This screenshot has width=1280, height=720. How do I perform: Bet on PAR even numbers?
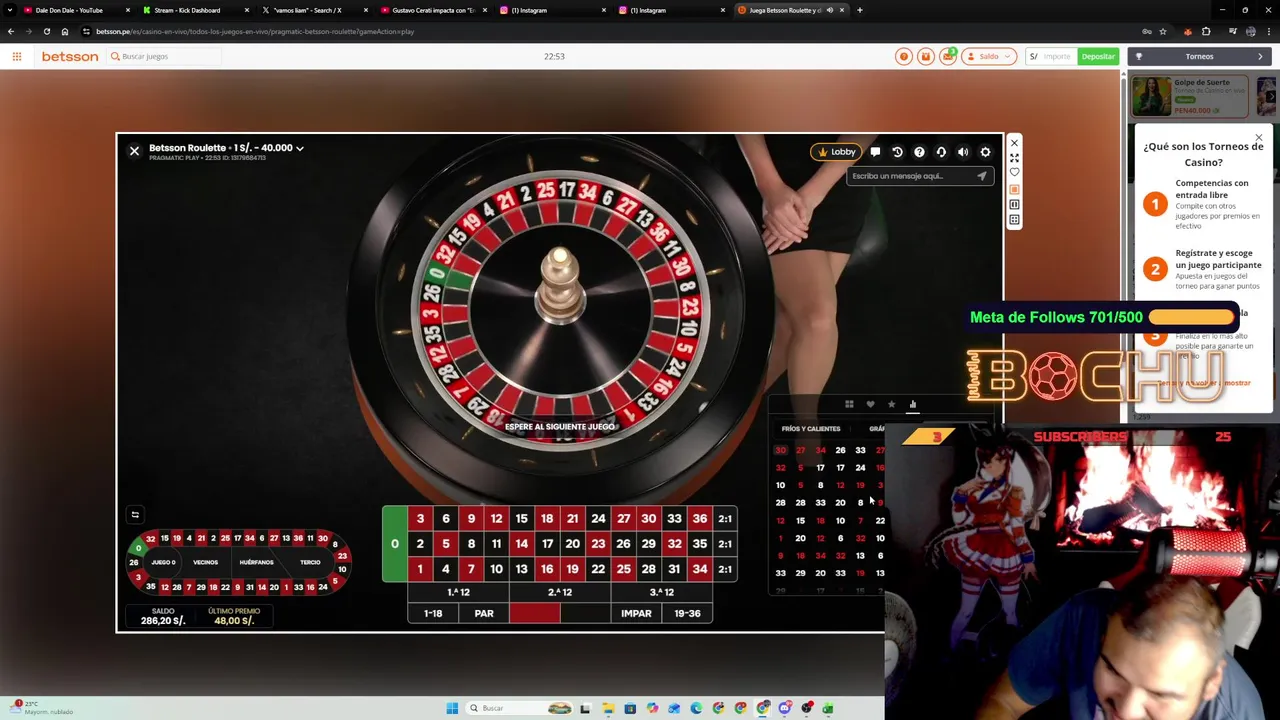(x=484, y=613)
